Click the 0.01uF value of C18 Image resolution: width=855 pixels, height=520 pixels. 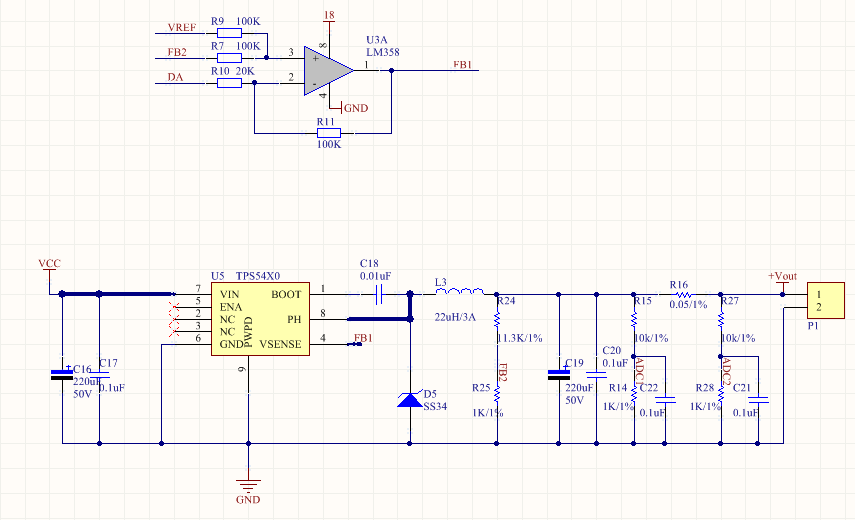(x=375, y=276)
